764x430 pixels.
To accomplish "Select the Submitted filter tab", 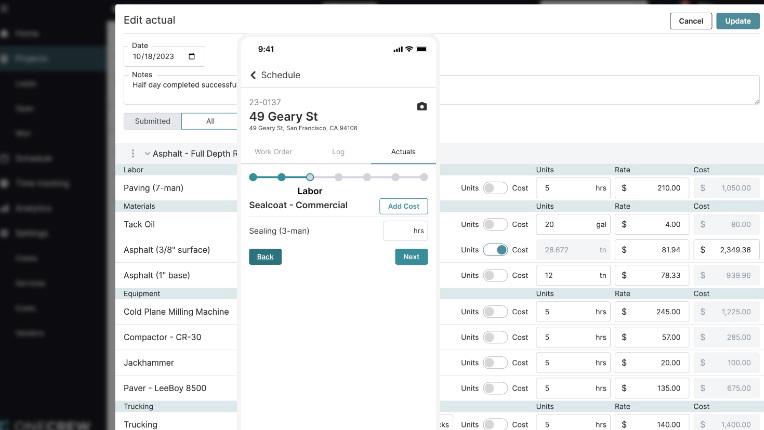I will click(152, 121).
